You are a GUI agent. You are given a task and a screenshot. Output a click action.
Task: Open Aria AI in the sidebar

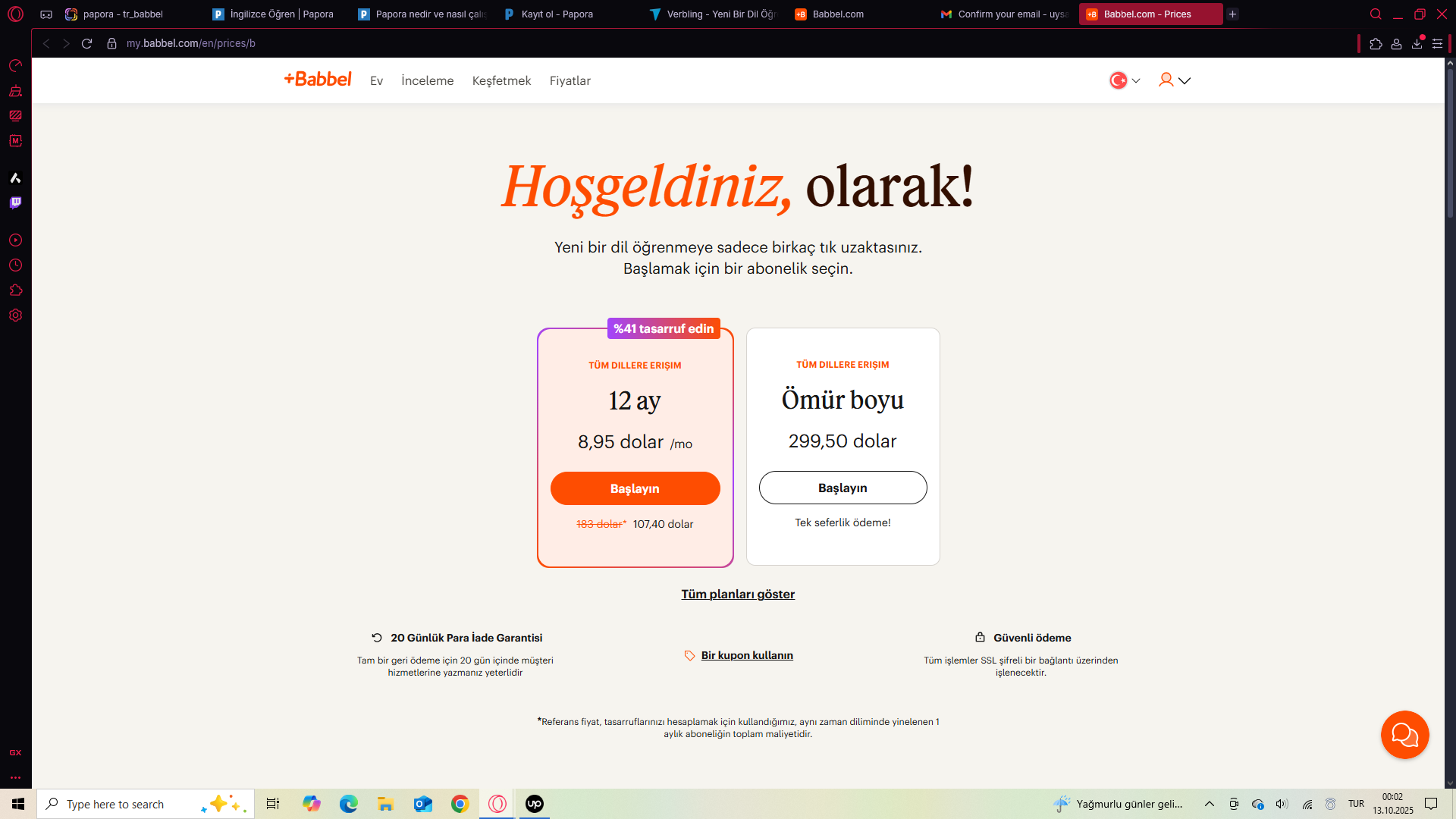coord(15,178)
